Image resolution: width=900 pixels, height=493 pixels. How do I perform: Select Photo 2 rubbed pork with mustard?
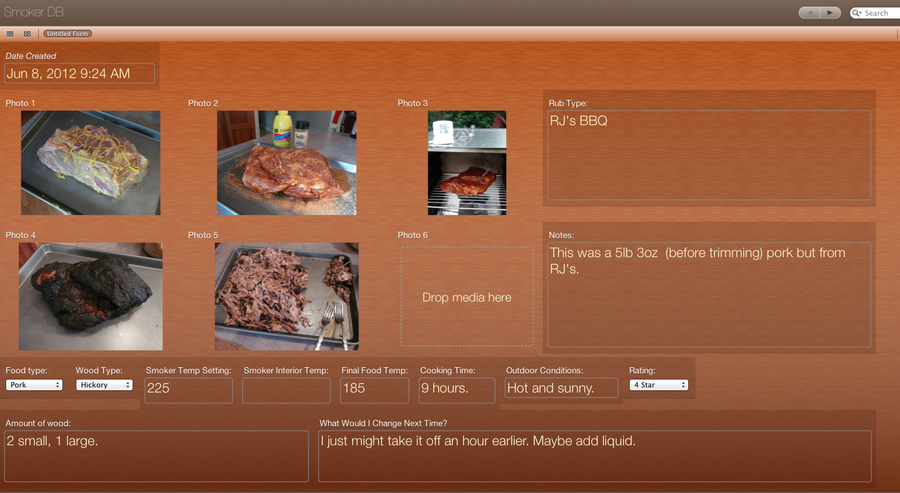286,163
